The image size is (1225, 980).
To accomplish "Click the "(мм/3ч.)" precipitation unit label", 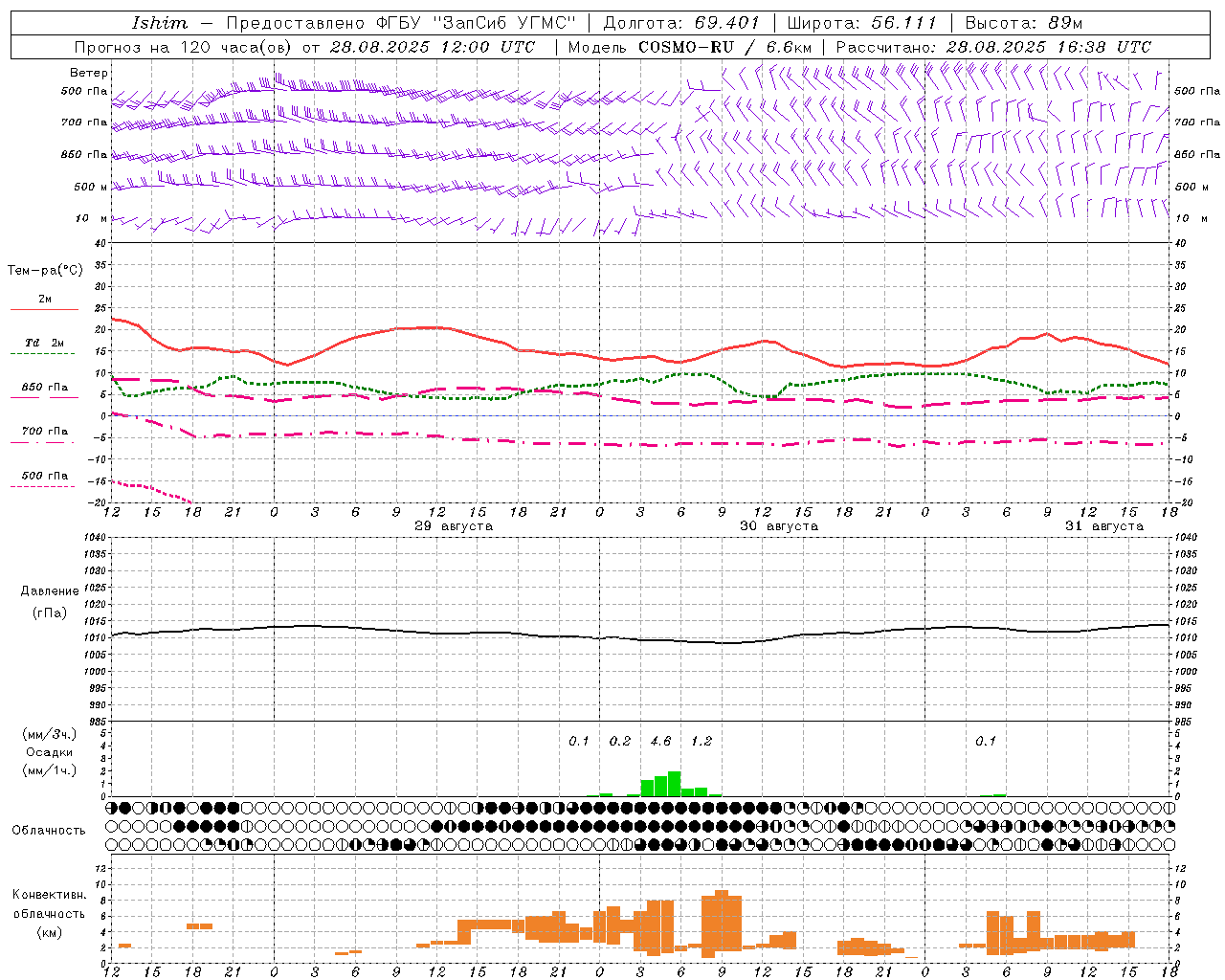I will pos(50,734).
